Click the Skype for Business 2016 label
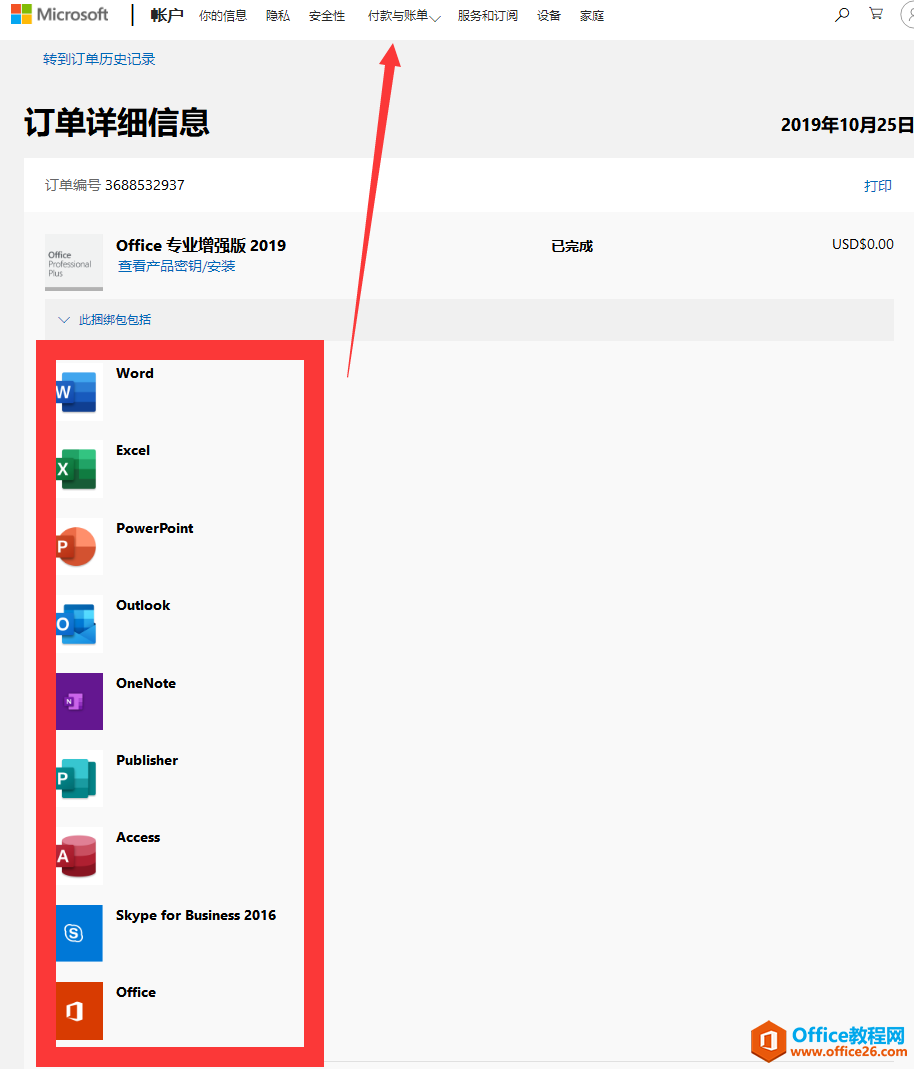This screenshot has height=1069, width=914. (196, 915)
